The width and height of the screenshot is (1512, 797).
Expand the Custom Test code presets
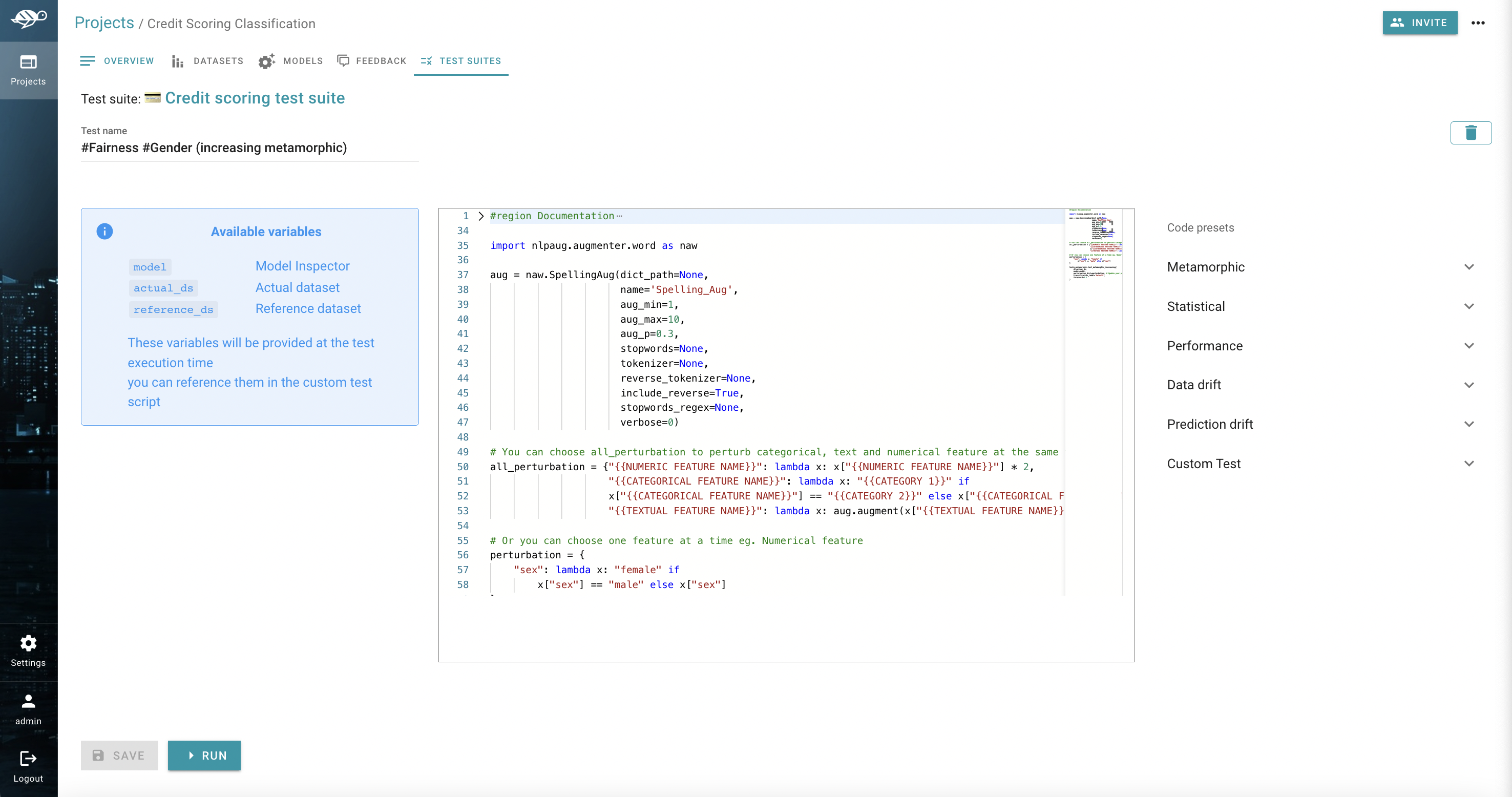[x=1321, y=464]
